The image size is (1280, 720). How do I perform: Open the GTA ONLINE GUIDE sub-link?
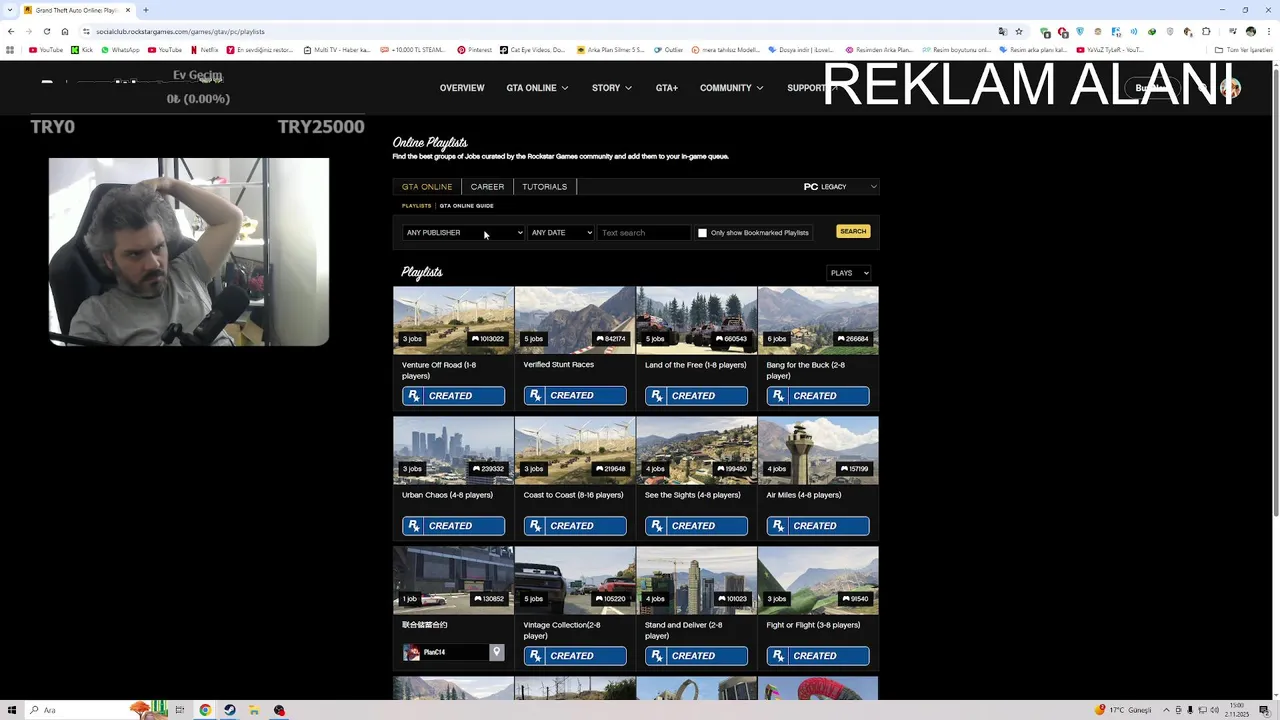(x=466, y=206)
